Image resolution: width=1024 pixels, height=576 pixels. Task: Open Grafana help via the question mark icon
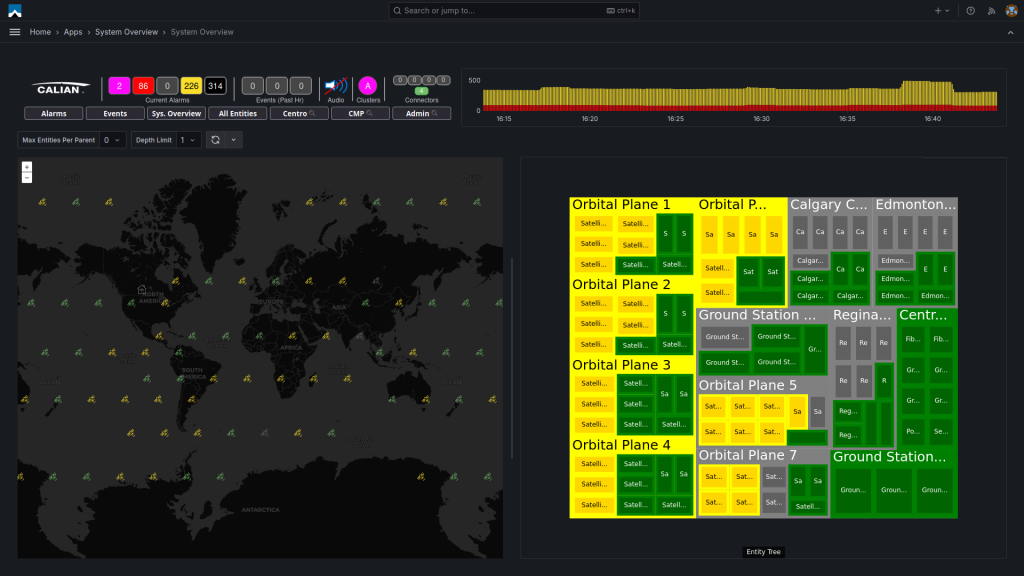pos(970,10)
